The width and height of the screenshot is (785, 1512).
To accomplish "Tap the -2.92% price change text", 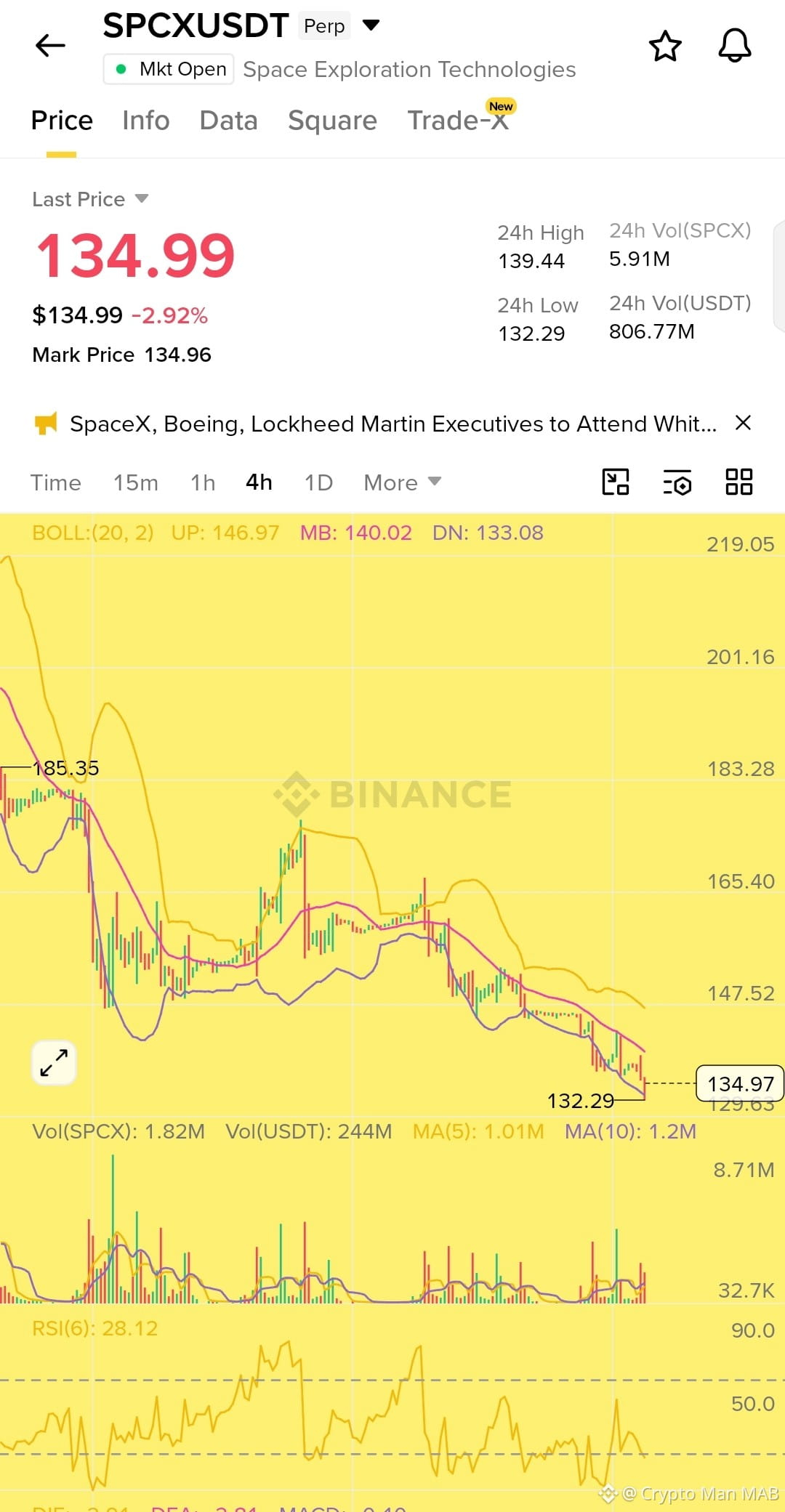I will [169, 315].
